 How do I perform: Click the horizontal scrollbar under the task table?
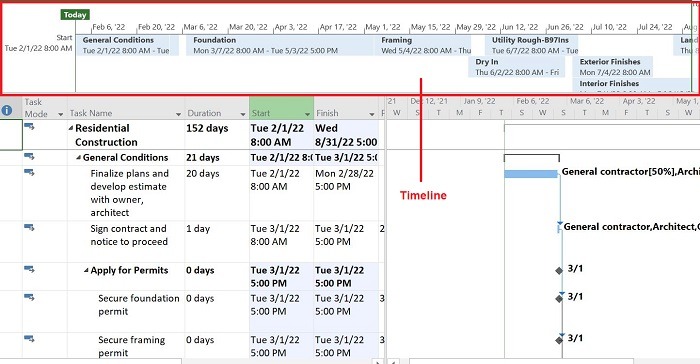click(x=91, y=361)
